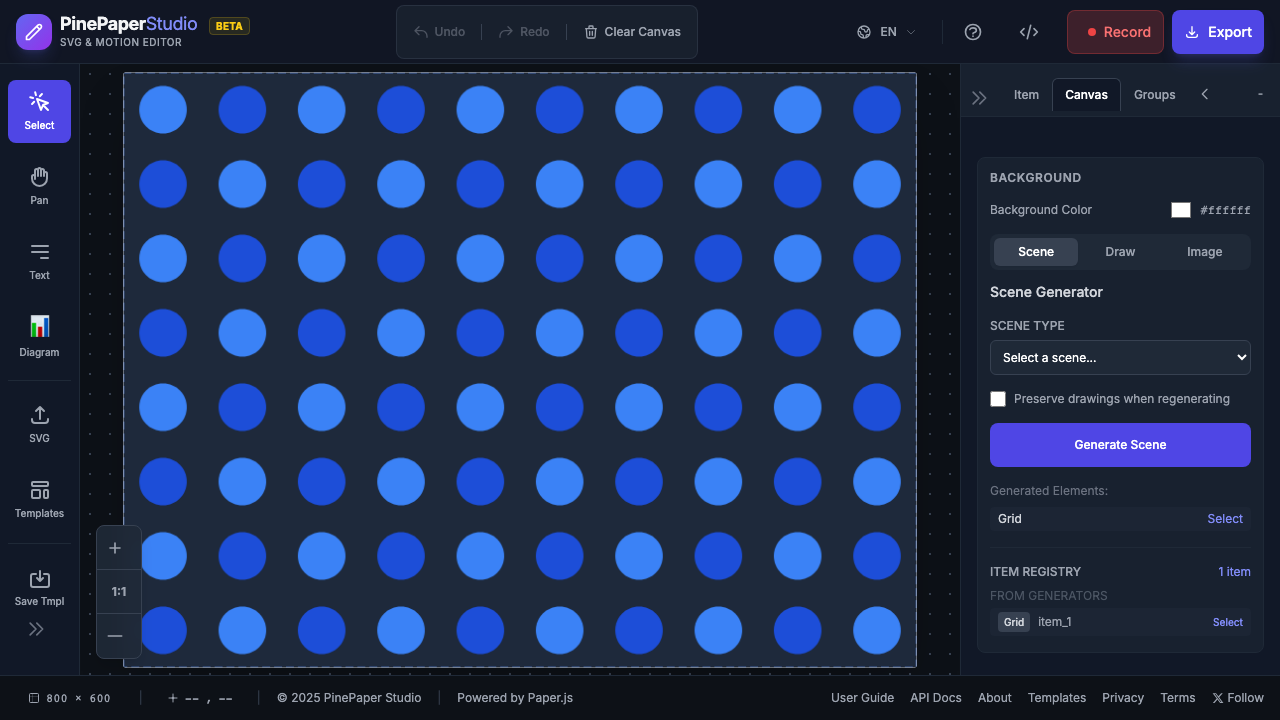
Task: Reset zoom with the 1:1 control
Action: 118,591
